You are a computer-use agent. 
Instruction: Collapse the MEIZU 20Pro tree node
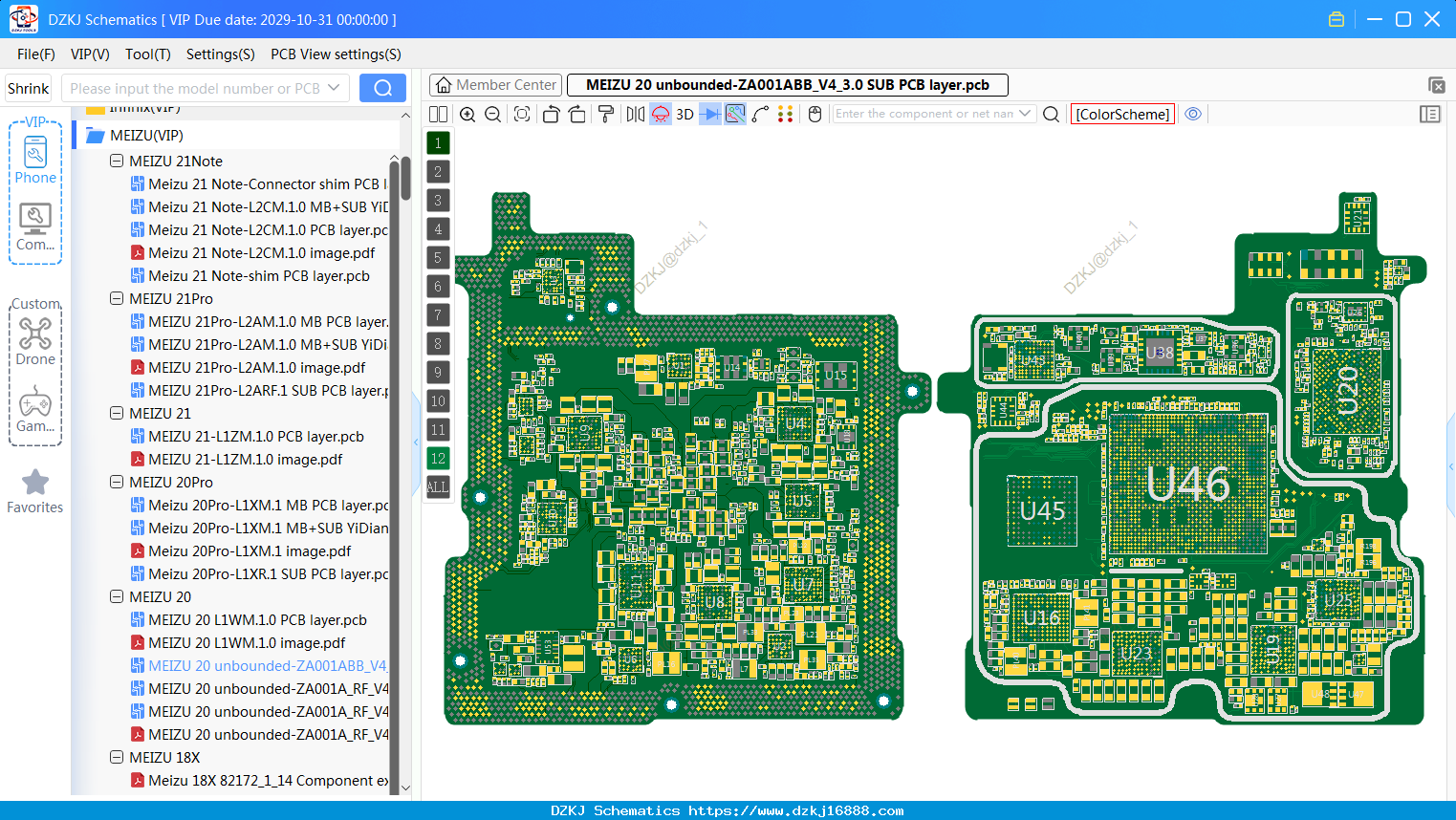click(x=117, y=483)
